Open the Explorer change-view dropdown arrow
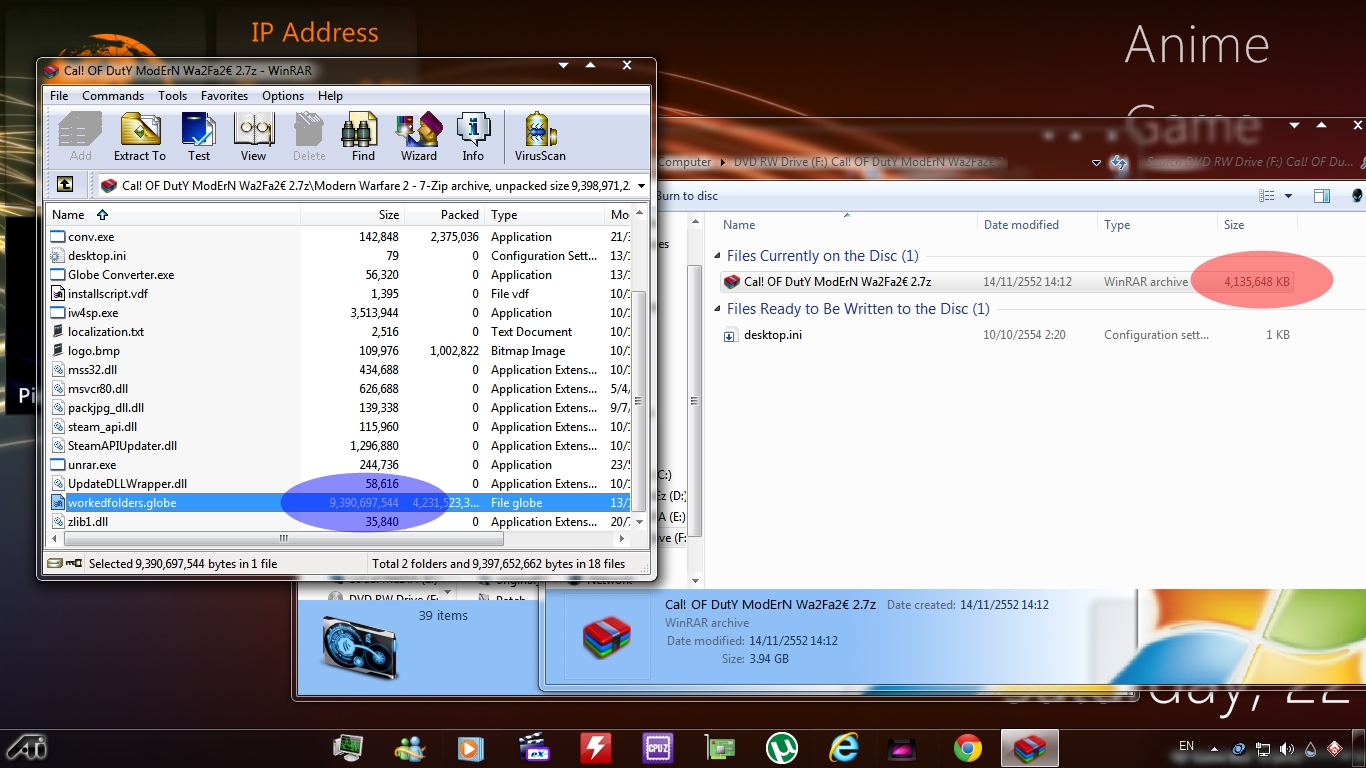The width and height of the screenshot is (1366, 768). pyautogui.click(x=1288, y=196)
